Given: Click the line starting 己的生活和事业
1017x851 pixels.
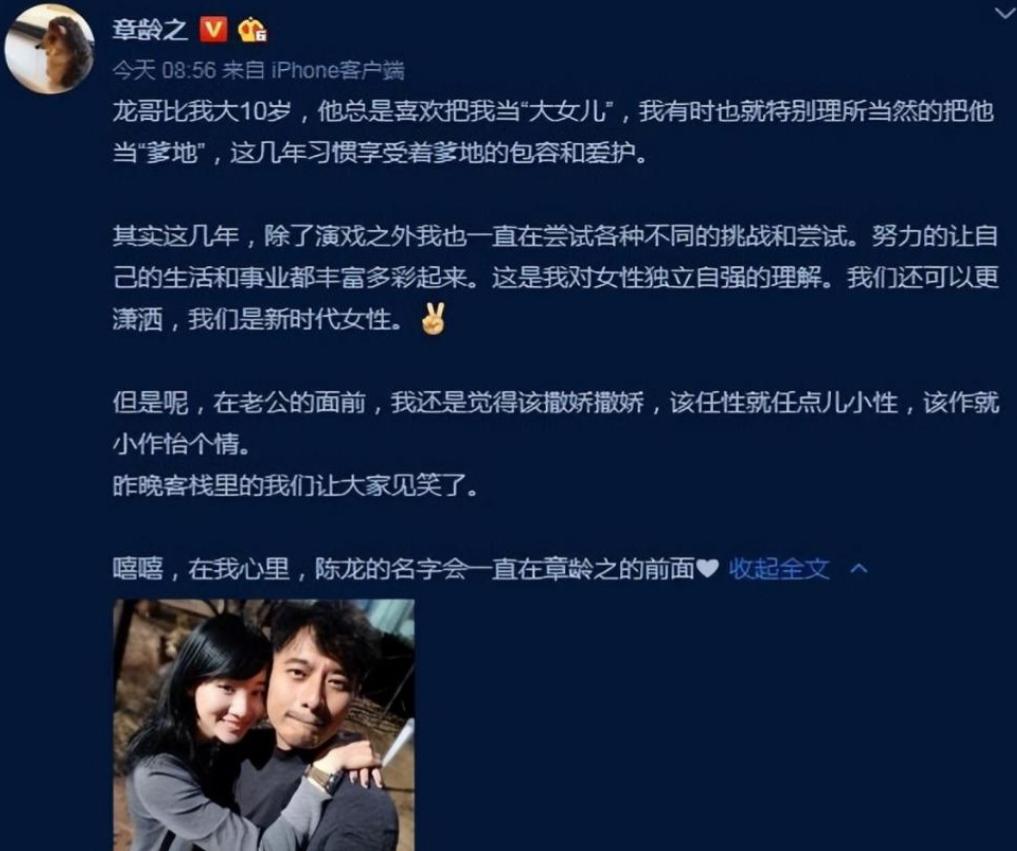Looking at the screenshot, I should pos(555,278).
